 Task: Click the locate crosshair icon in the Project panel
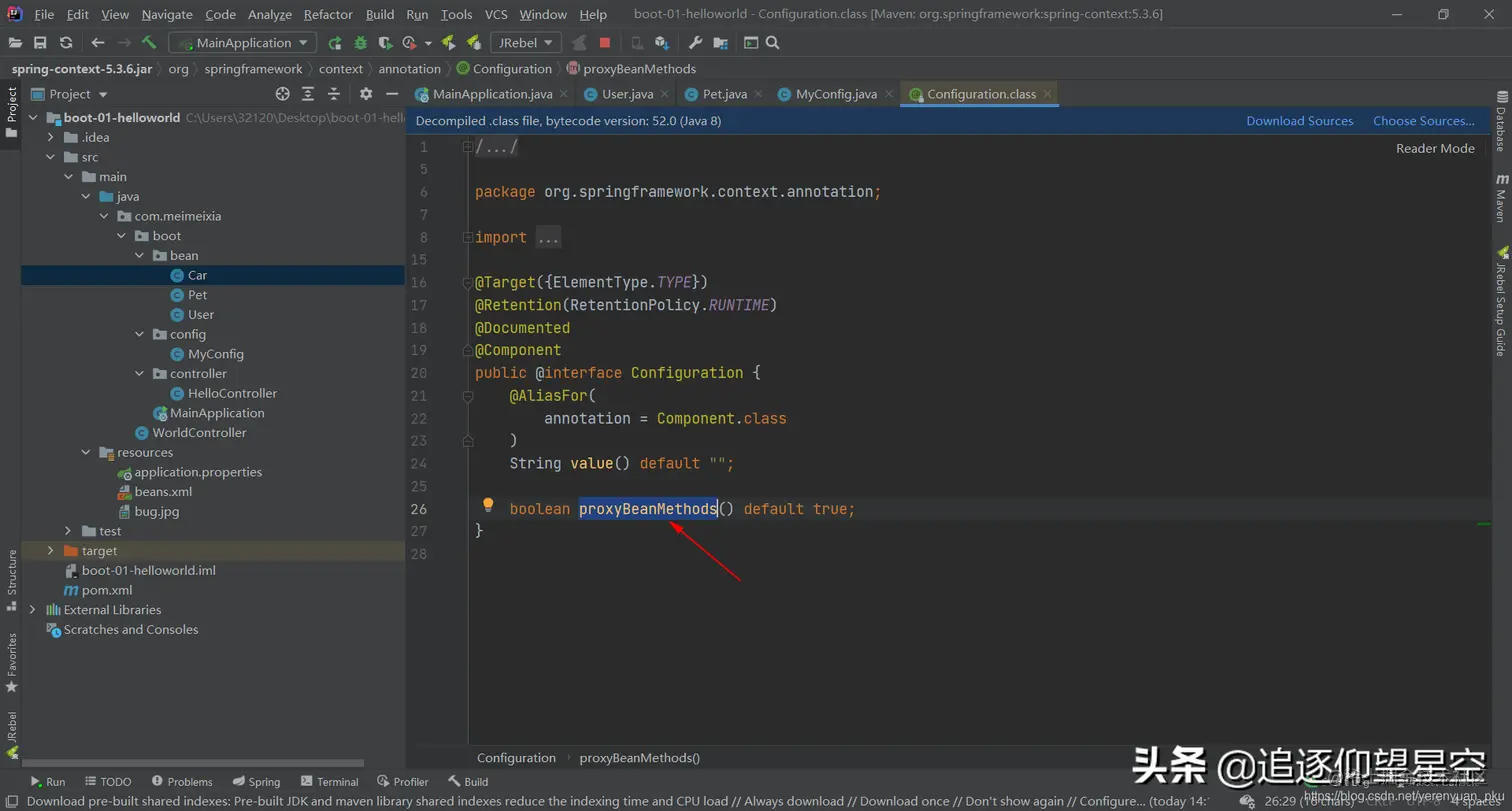(x=282, y=94)
